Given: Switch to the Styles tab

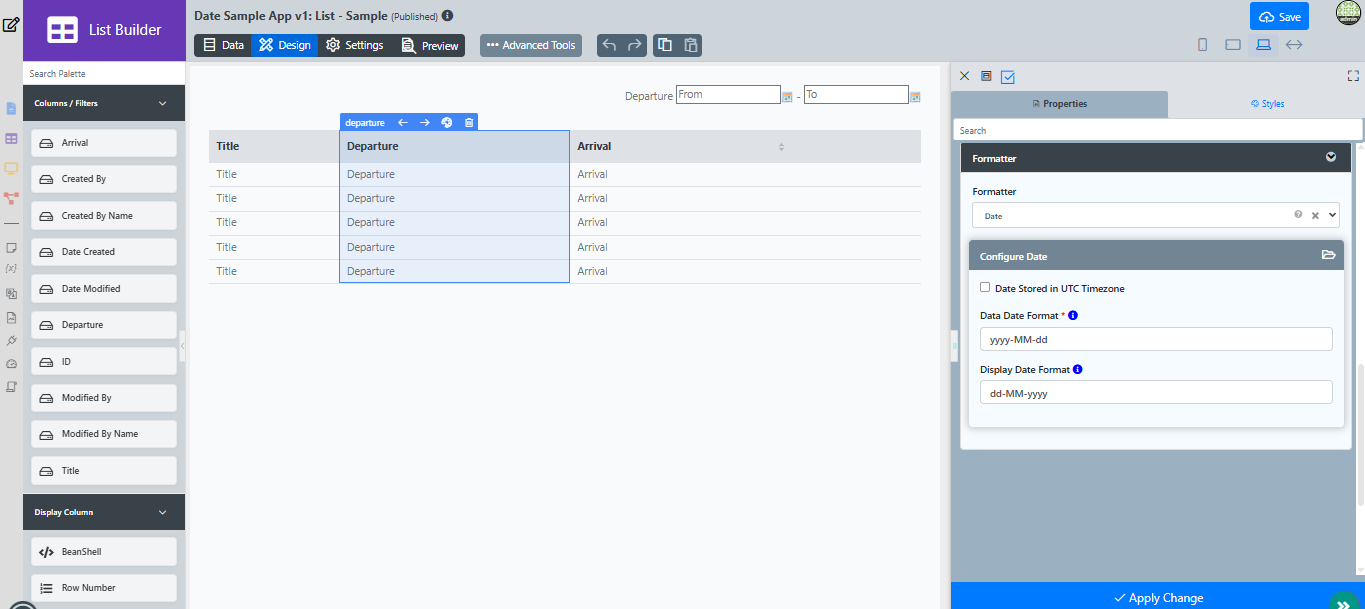Looking at the screenshot, I should click(1267, 104).
